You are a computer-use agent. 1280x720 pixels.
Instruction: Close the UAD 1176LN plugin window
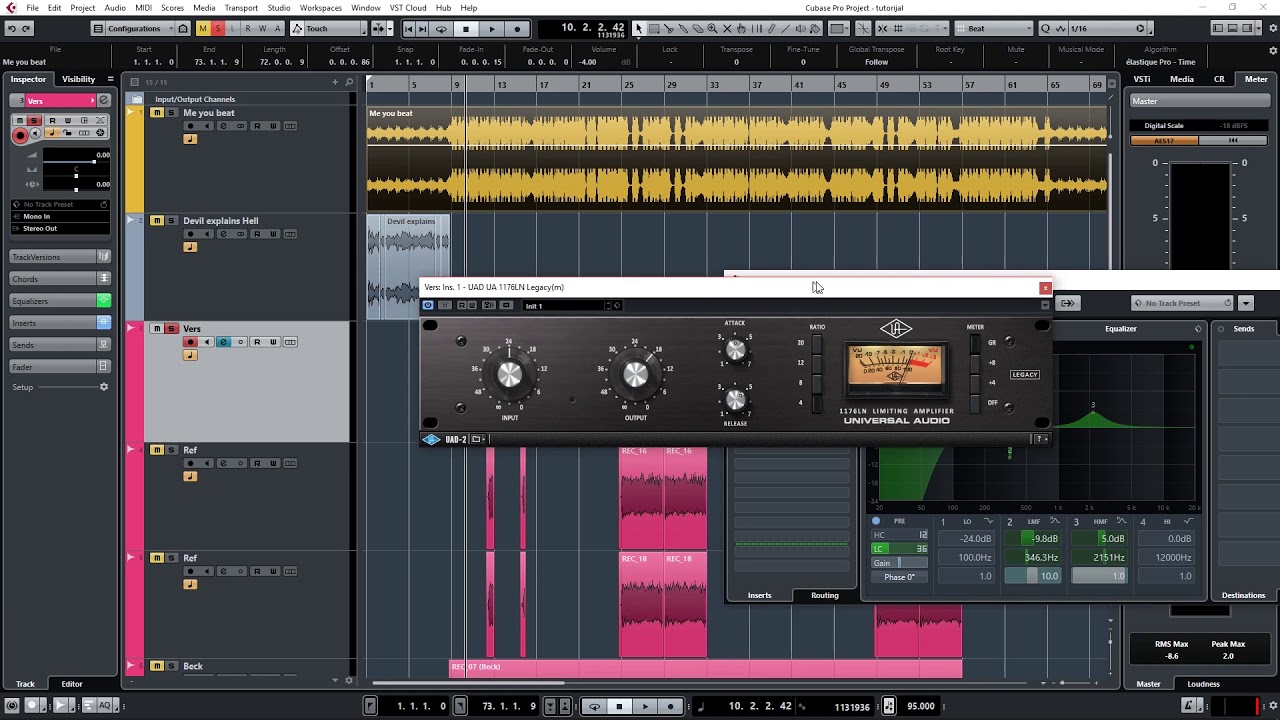pos(1045,288)
